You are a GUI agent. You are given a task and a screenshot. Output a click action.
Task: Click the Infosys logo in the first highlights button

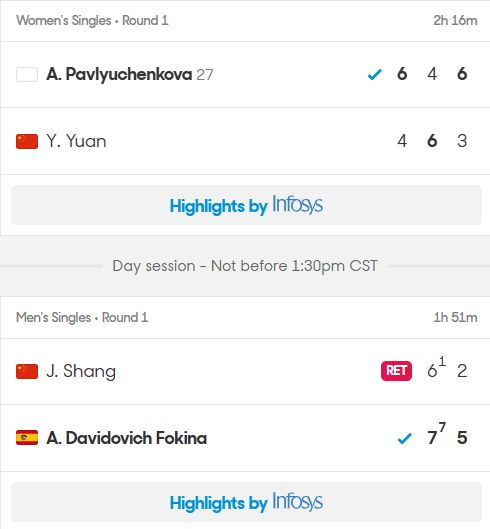297,205
